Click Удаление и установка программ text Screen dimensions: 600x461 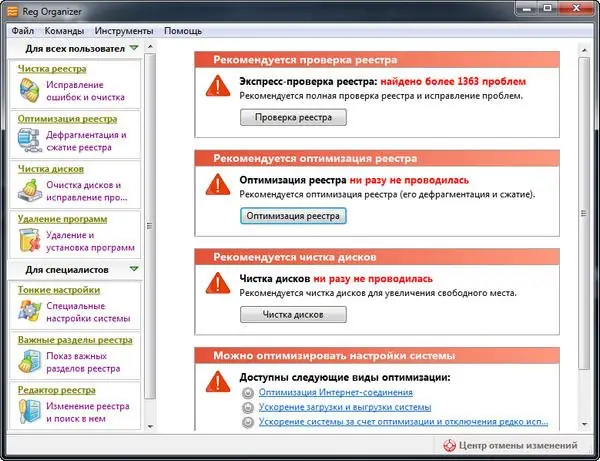point(90,241)
